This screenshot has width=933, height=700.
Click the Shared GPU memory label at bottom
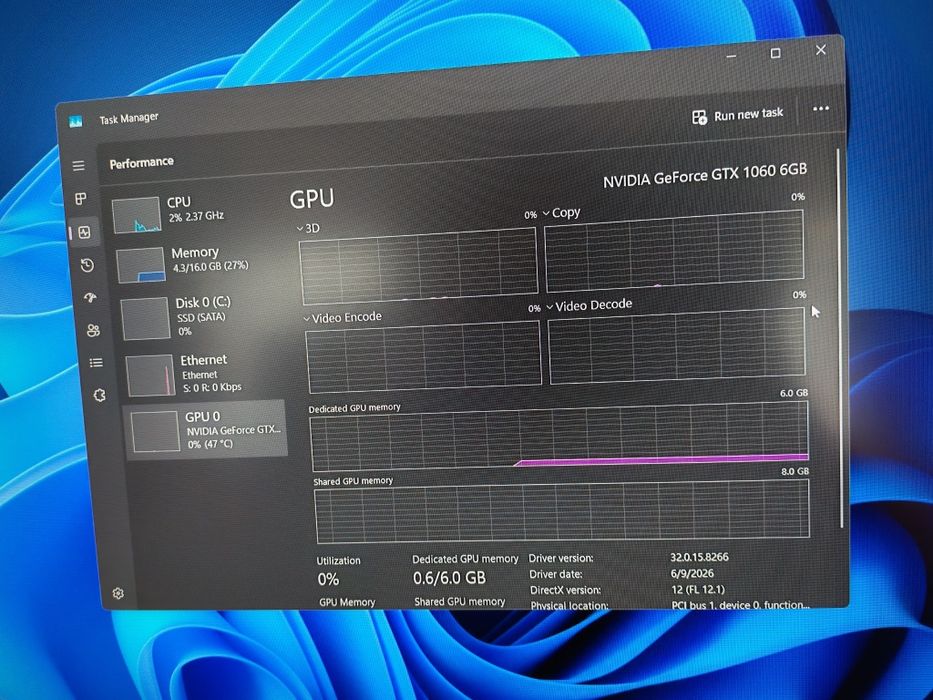(459, 602)
